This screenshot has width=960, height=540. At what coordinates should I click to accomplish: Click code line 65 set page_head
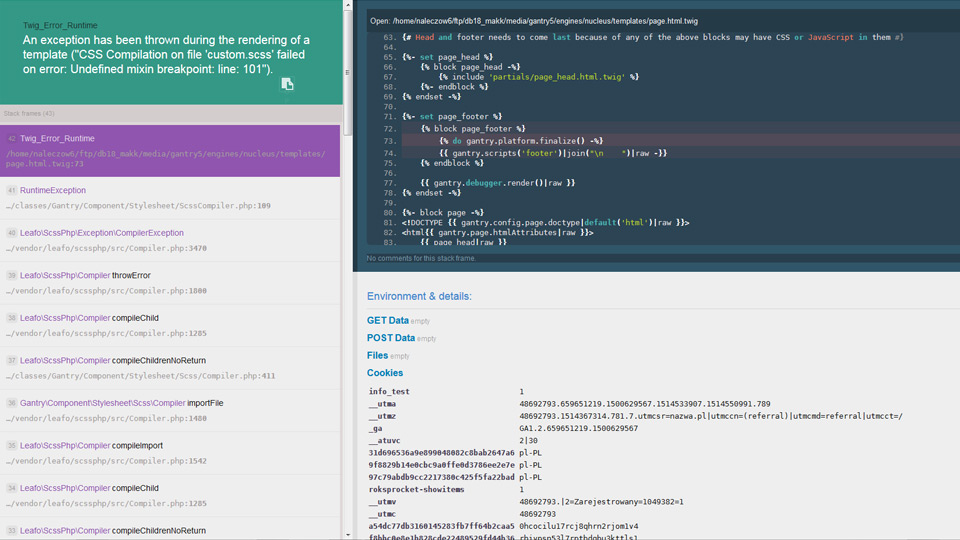click(x=448, y=57)
